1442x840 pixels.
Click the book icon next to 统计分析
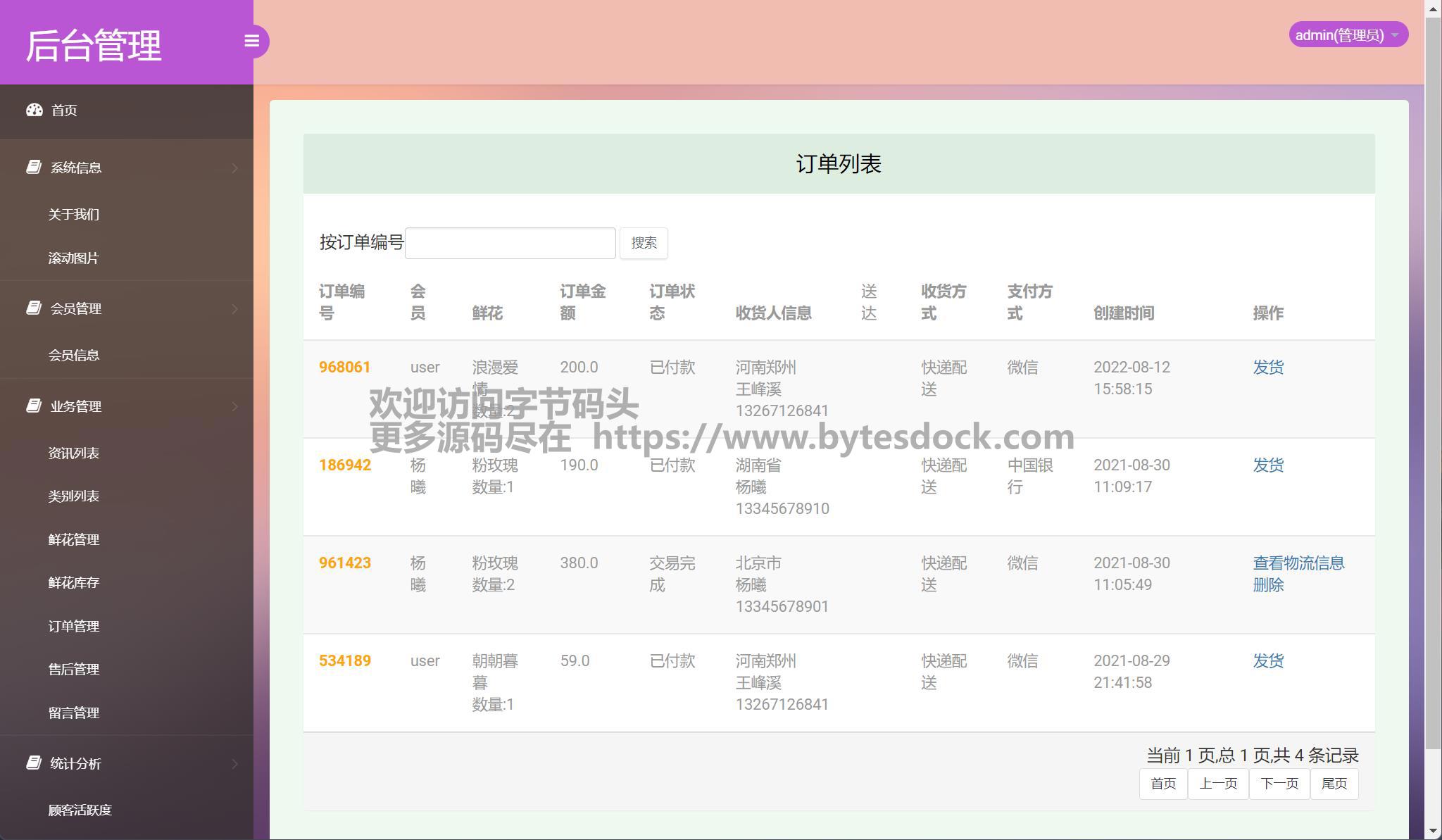34,763
